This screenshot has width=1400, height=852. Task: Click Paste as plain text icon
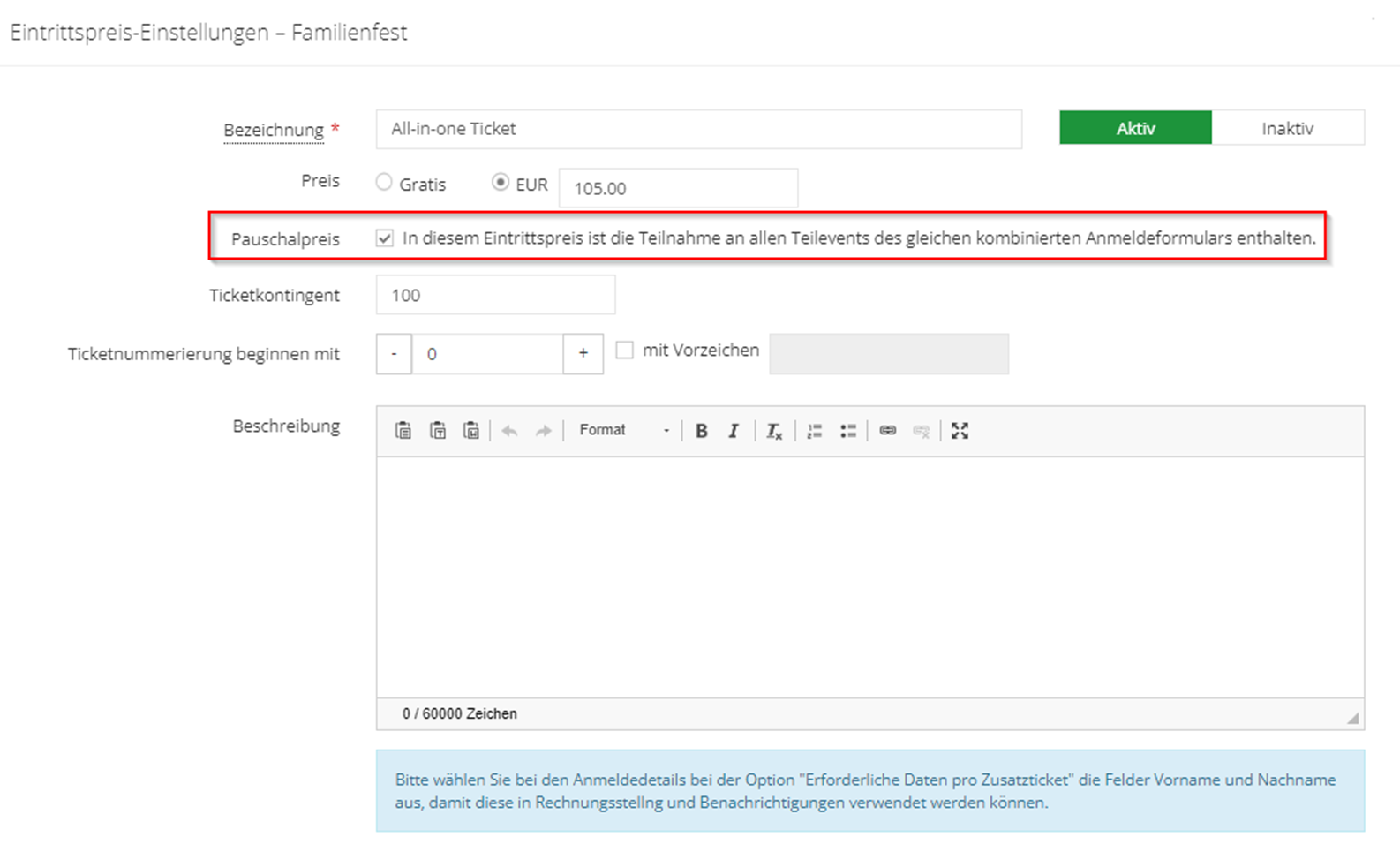[438, 431]
